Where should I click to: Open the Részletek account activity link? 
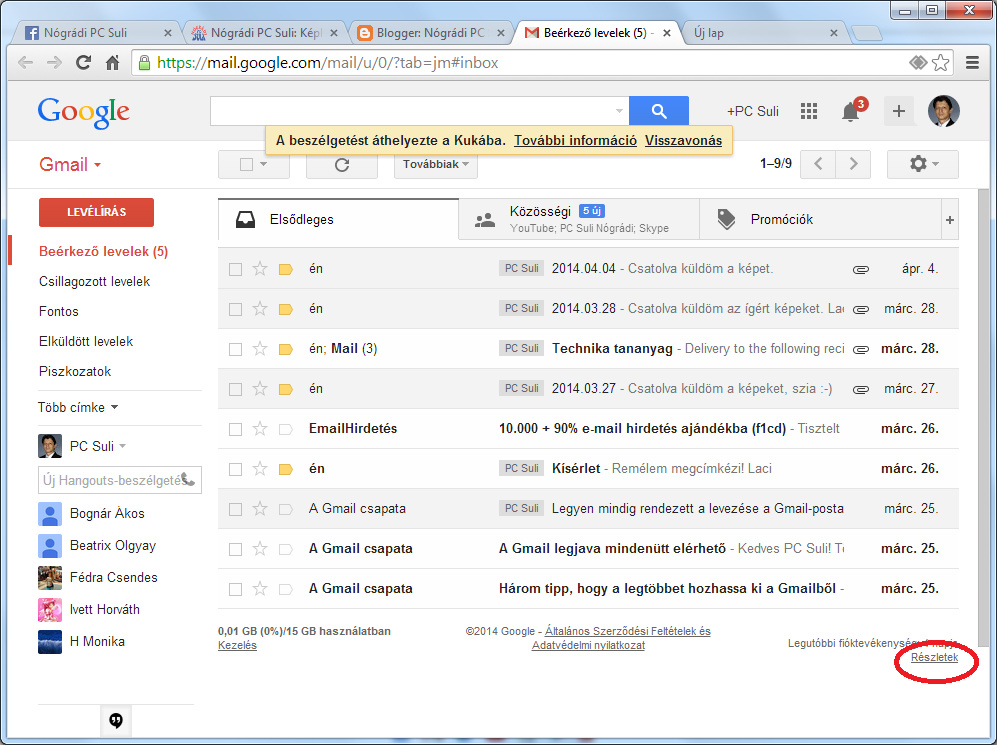click(934, 657)
